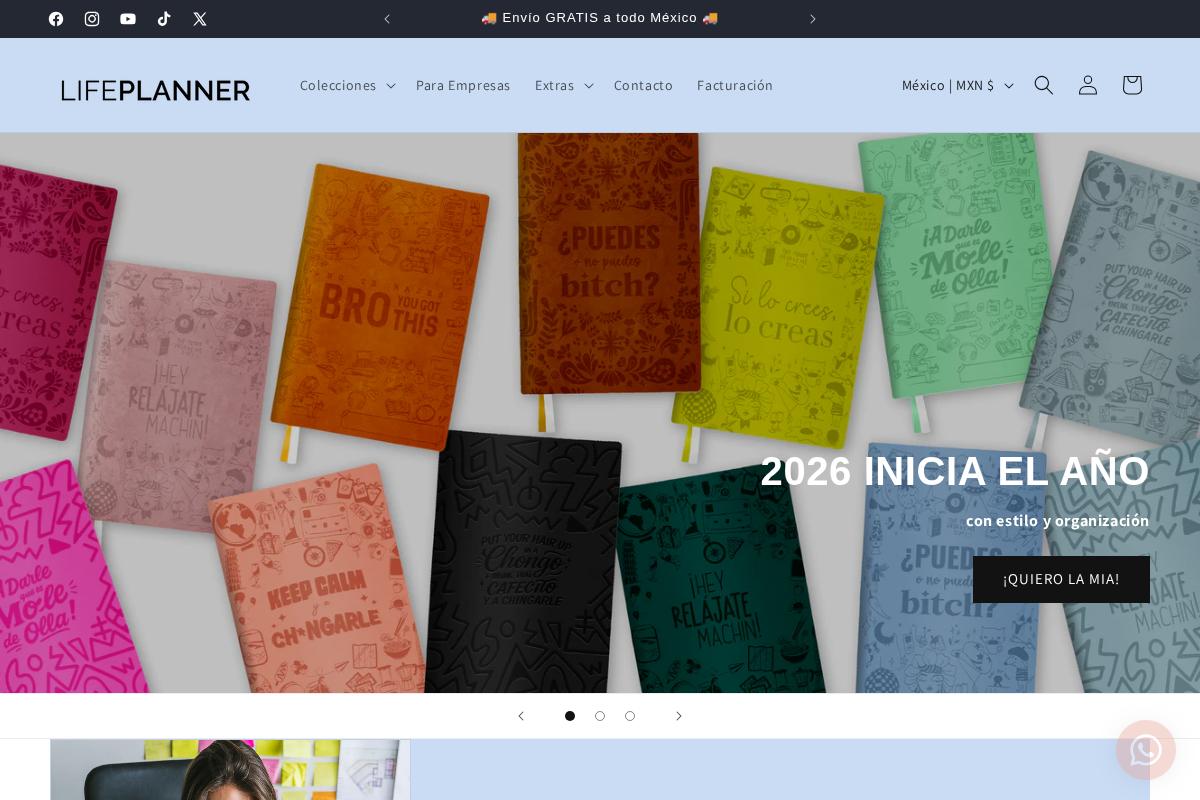Open the X (Twitter) profile
Screen dimensions: 1200x800
click(x=200, y=18)
